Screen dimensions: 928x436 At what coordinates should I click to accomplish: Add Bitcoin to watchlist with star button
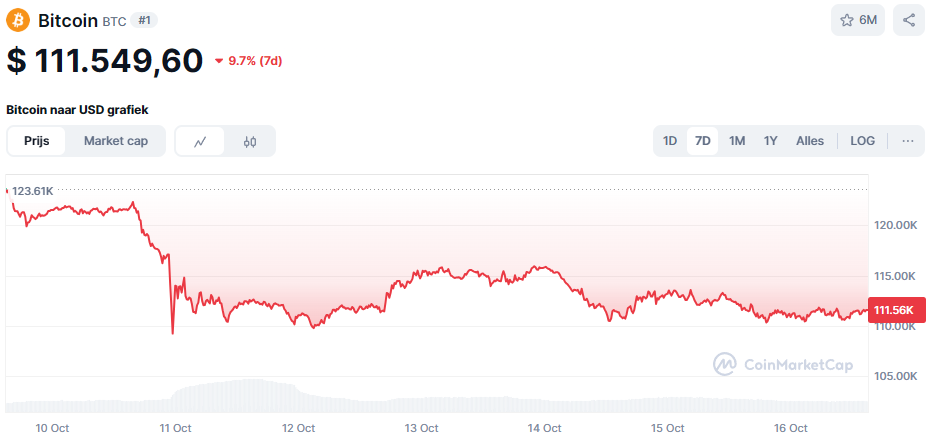[x=858, y=20]
